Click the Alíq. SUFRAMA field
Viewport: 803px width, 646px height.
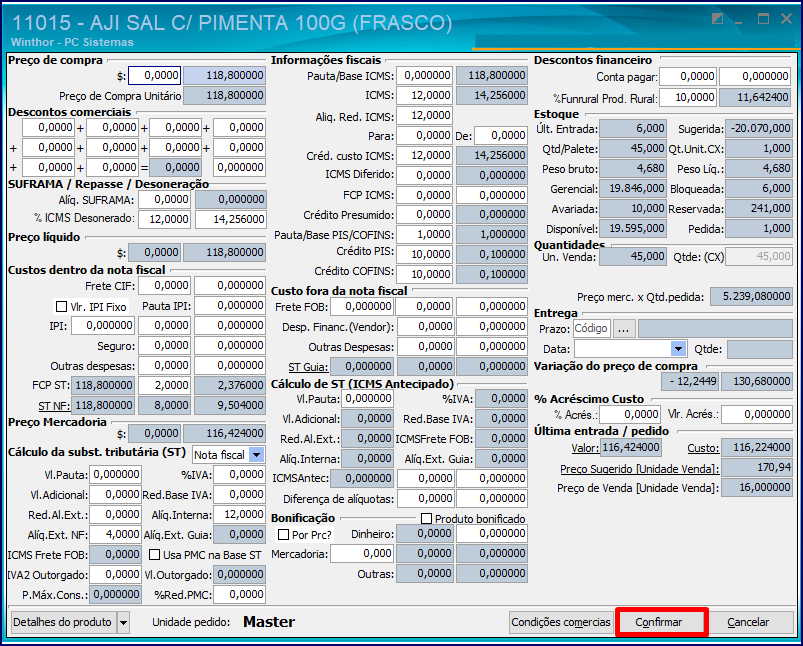pos(165,199)
